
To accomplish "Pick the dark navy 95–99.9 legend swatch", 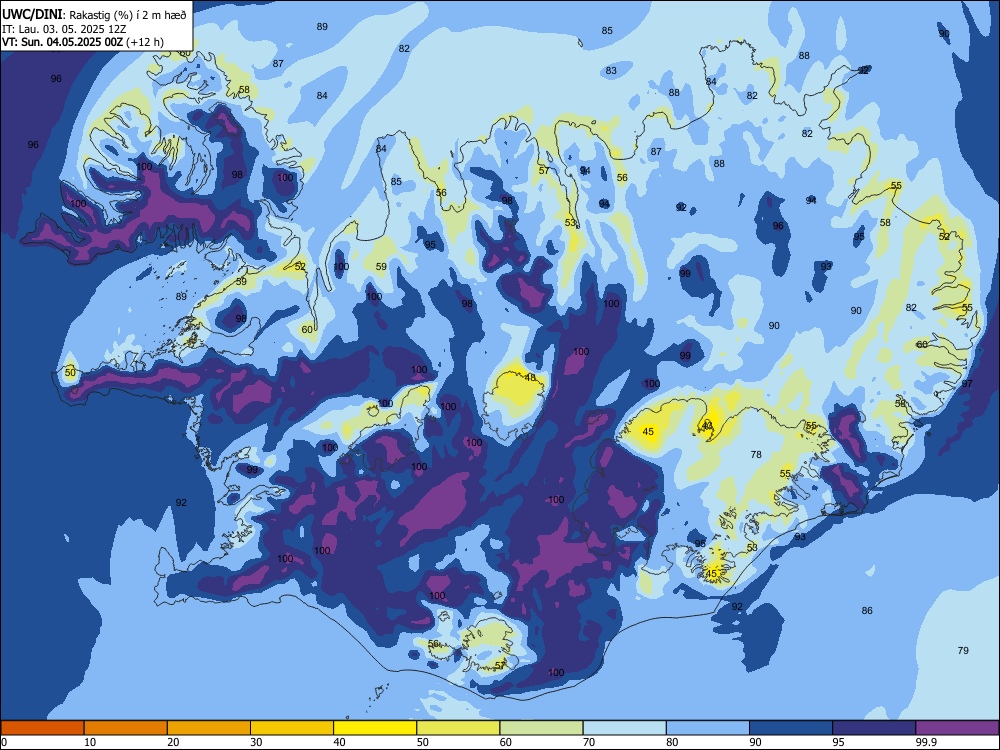I will [x=874, y=728].
